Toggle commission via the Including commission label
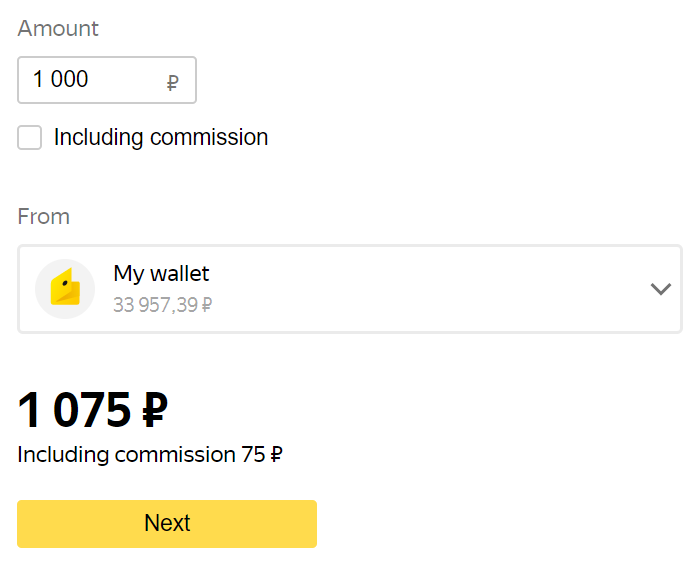This screenshot has width=700, height=569. coord(161,137)
